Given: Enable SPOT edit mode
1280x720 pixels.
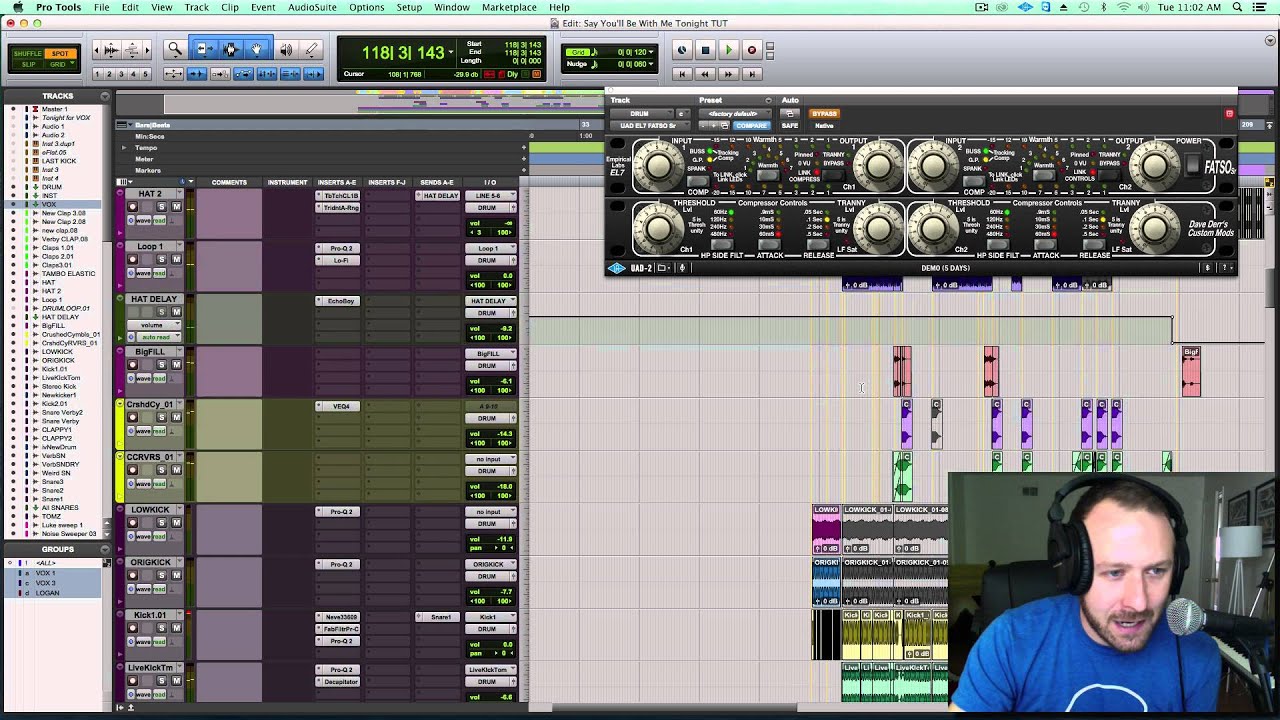Looking at the screenshot, I should [x=60, y=54].
